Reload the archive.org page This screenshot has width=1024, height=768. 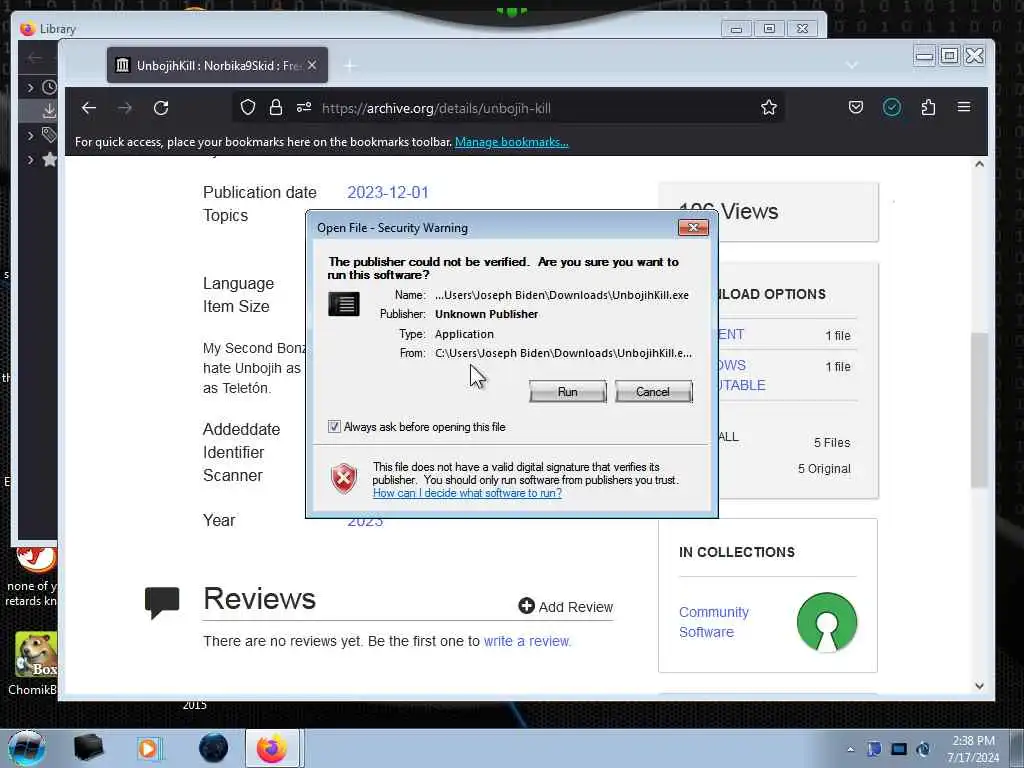pos(161,108)
